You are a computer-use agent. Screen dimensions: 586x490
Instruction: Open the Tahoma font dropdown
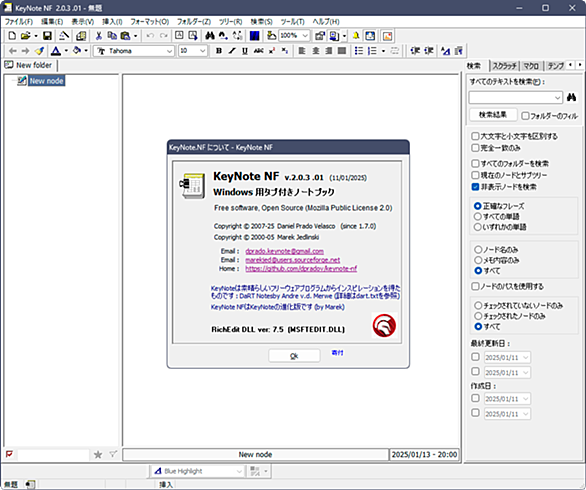169,51
